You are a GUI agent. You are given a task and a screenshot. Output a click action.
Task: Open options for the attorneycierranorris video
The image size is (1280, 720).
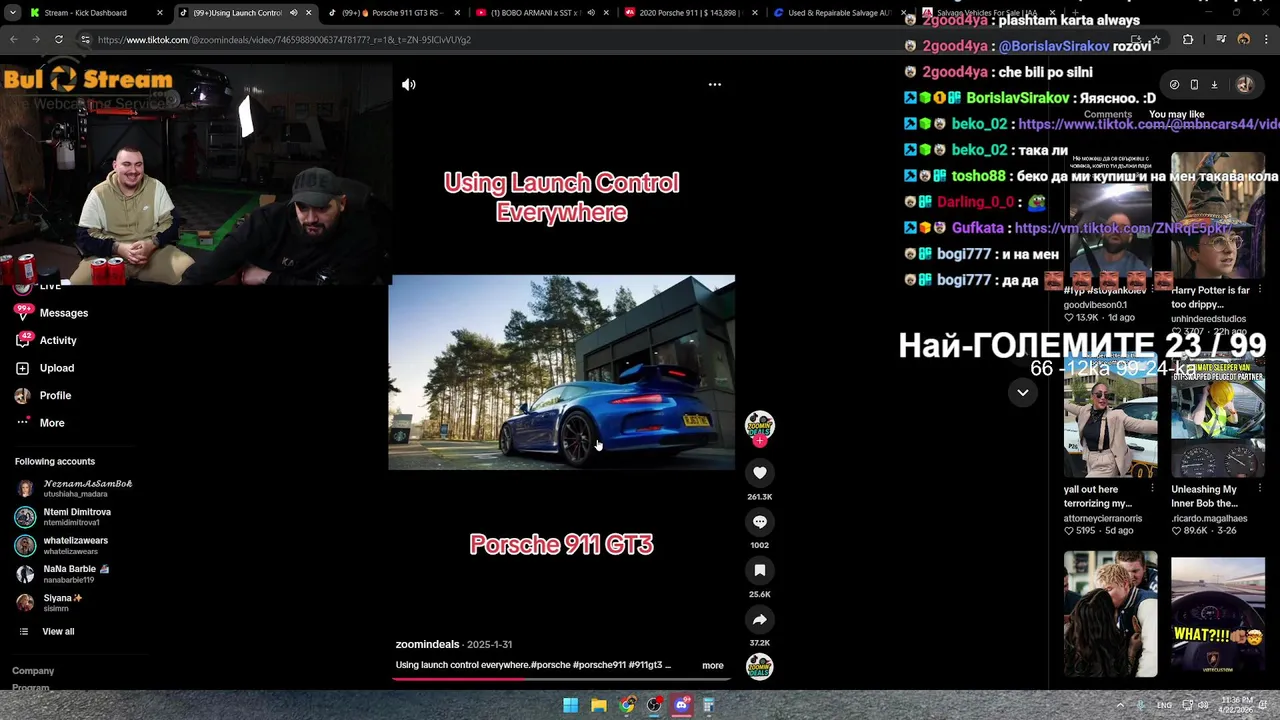[1152, 490]
